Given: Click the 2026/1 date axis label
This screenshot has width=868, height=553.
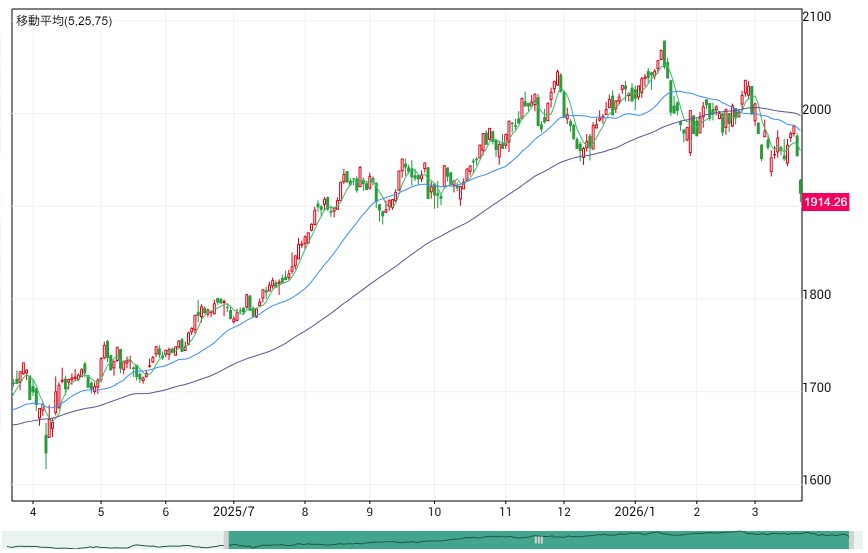Looking at the screenshot, I should click(x=634, y=511).
